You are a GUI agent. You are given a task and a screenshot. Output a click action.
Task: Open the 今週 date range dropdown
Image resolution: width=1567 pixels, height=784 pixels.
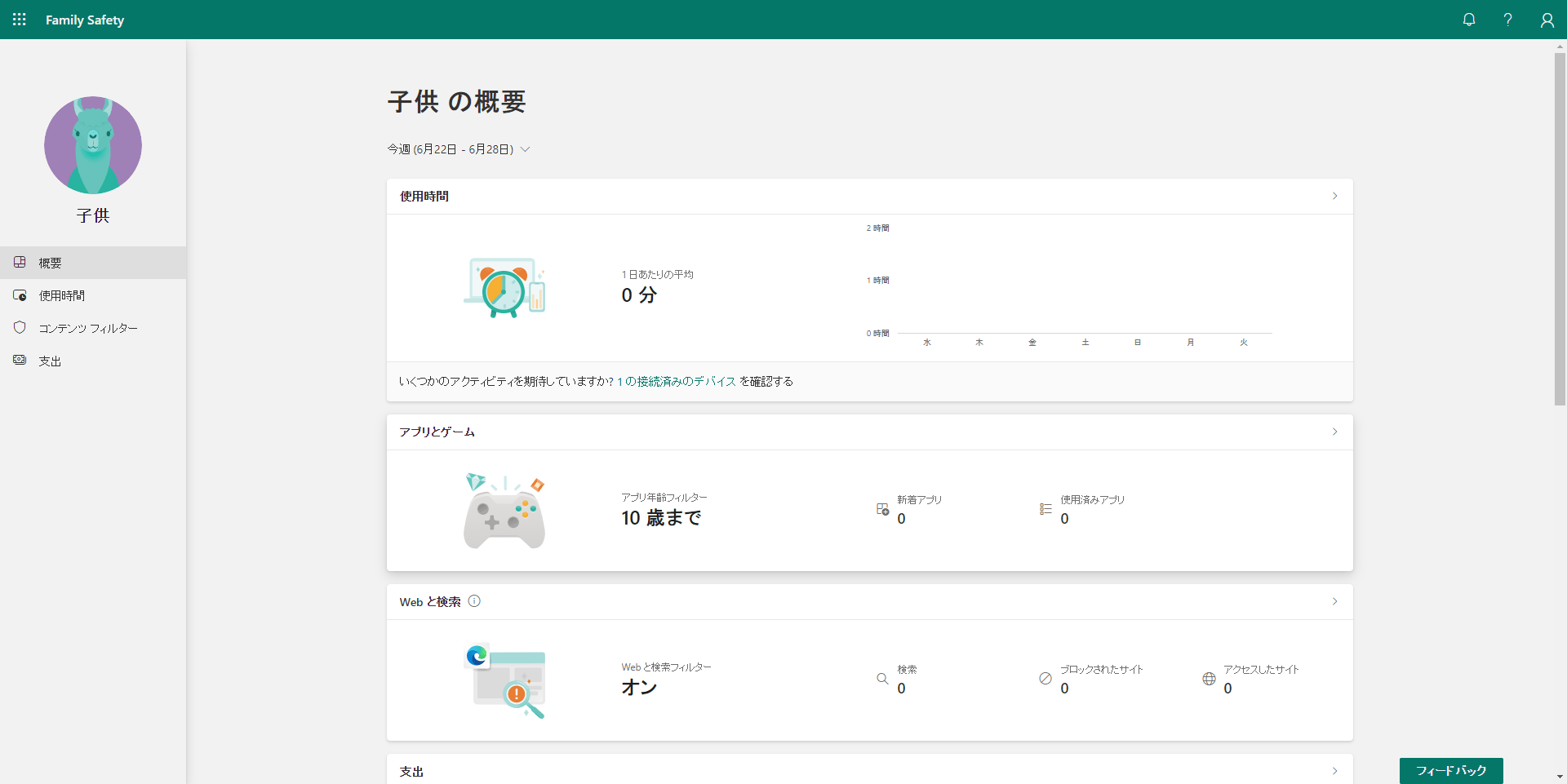(x=459, y=149)
